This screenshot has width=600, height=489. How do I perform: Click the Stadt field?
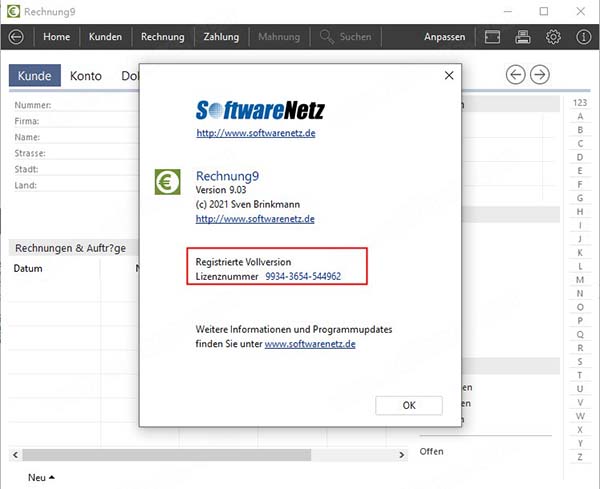click(x=77, y=170)
